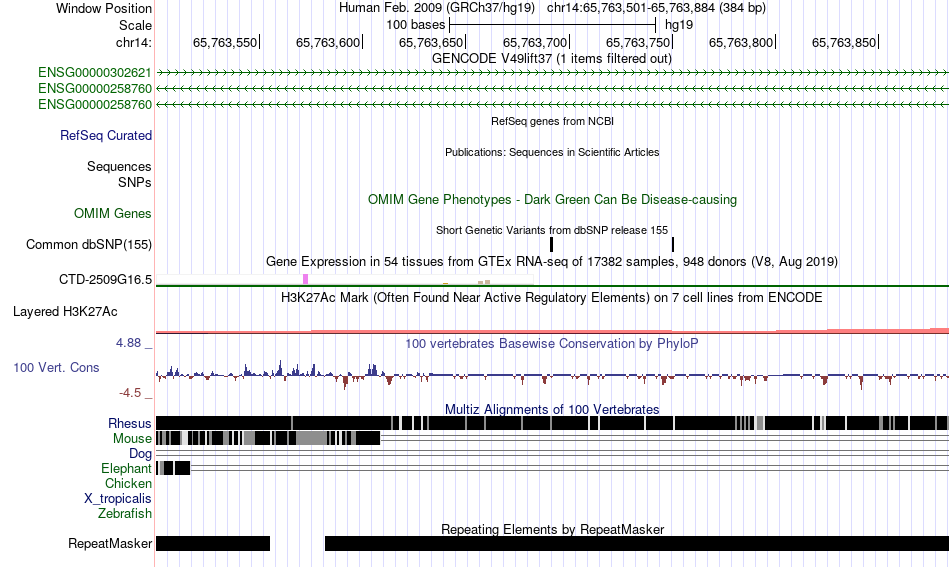The width and height of the screenshot is (950, 567).
Task: Open the RefSeq genes from NCBI title
Action: (552, 121)
